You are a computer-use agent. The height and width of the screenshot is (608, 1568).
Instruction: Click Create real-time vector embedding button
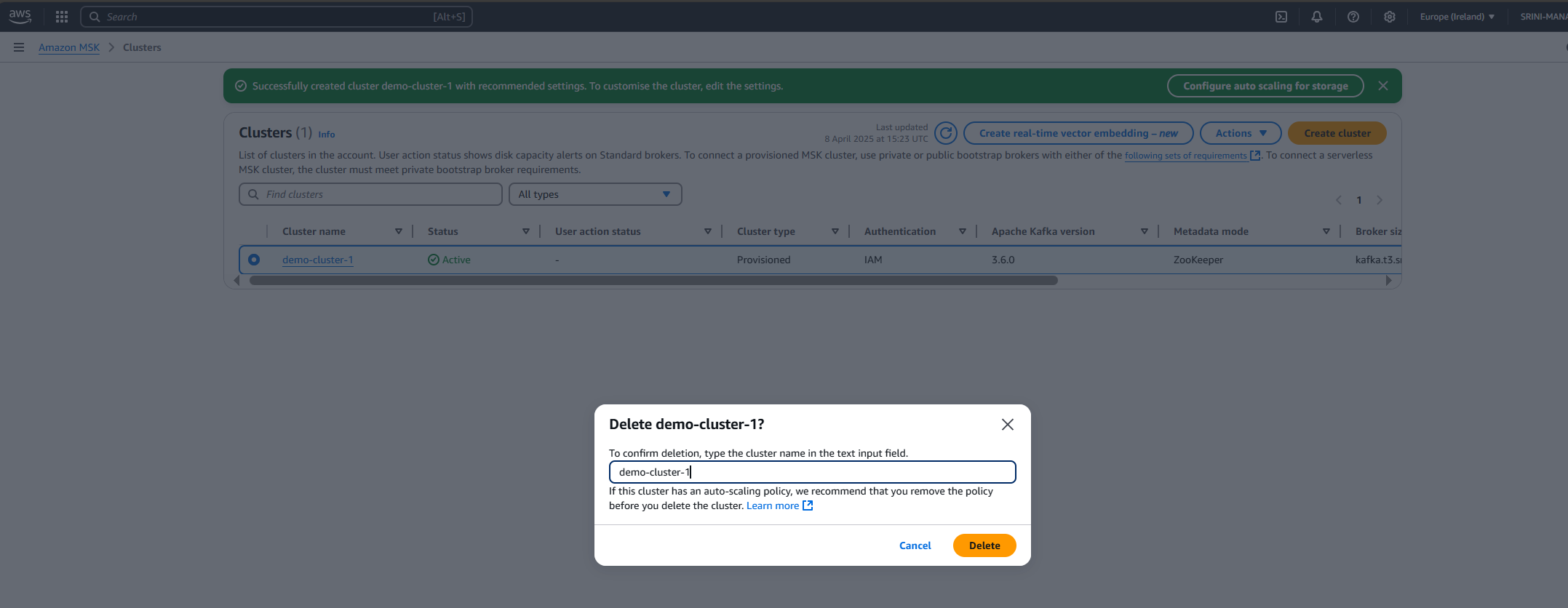pos(1078,133)
